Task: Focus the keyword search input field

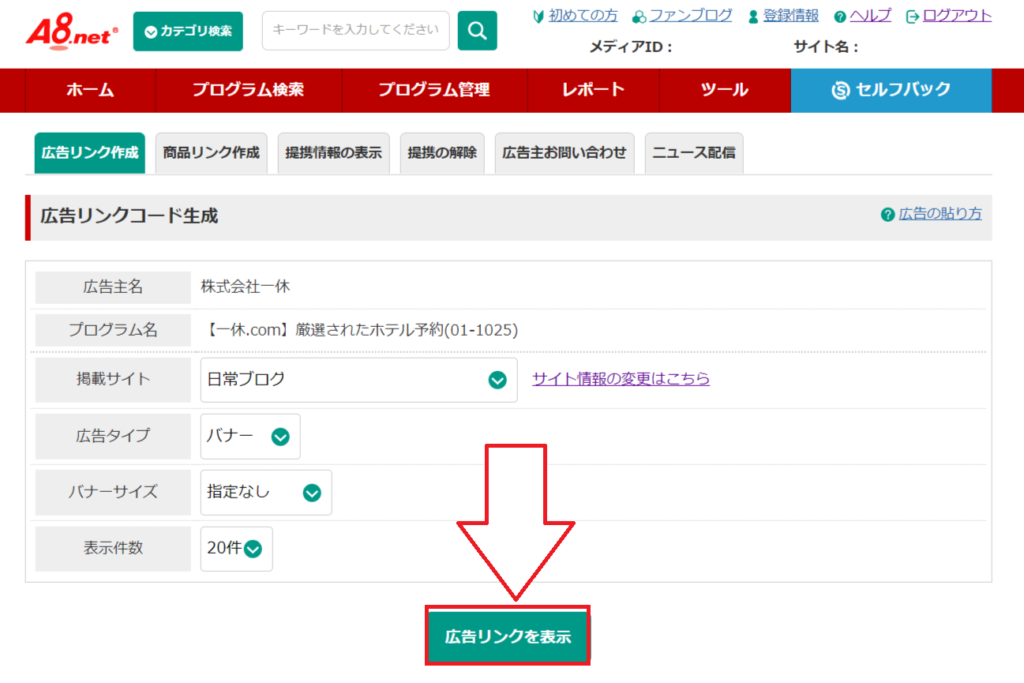Action: pyautogui.click(x=356, y=31)
